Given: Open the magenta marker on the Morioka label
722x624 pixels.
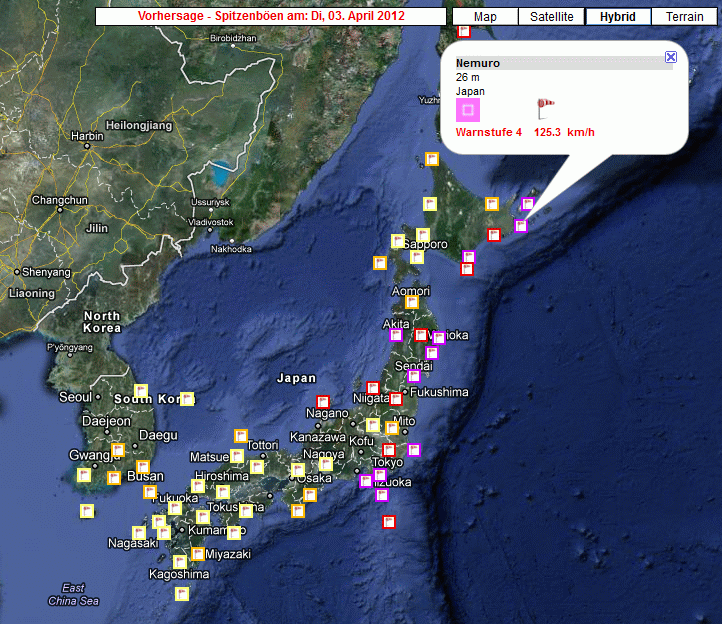Looking at the screenshot, I should tap(439, 338).
